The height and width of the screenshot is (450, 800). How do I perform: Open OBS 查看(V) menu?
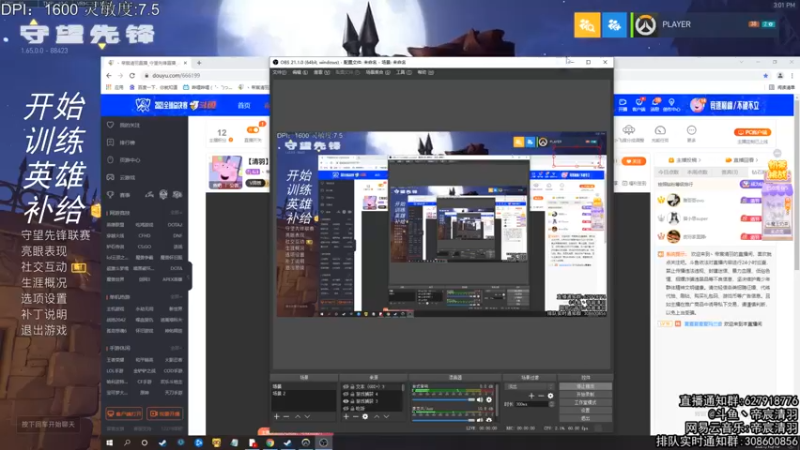click(x=320, y=72)
